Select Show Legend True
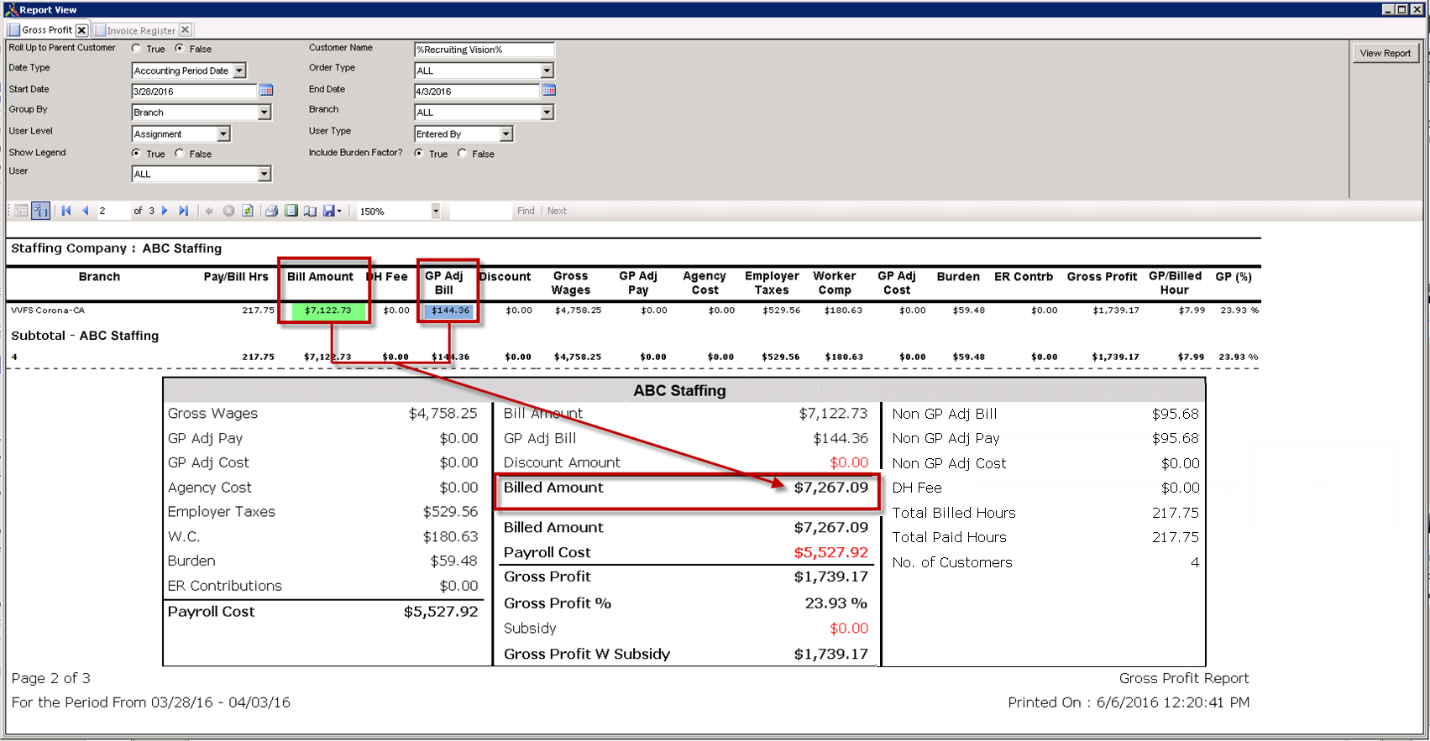The height and width of the screenshot is (741, 1430). tap(136, 154)
